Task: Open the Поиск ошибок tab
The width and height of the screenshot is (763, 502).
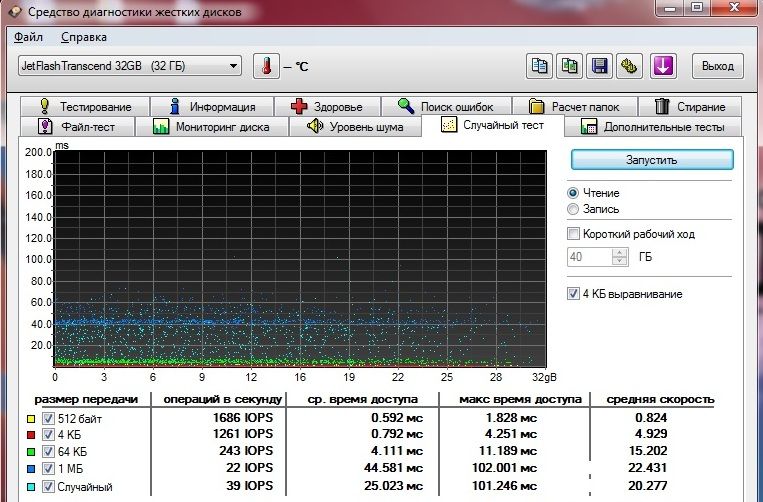Action: (x=443, y=106)
